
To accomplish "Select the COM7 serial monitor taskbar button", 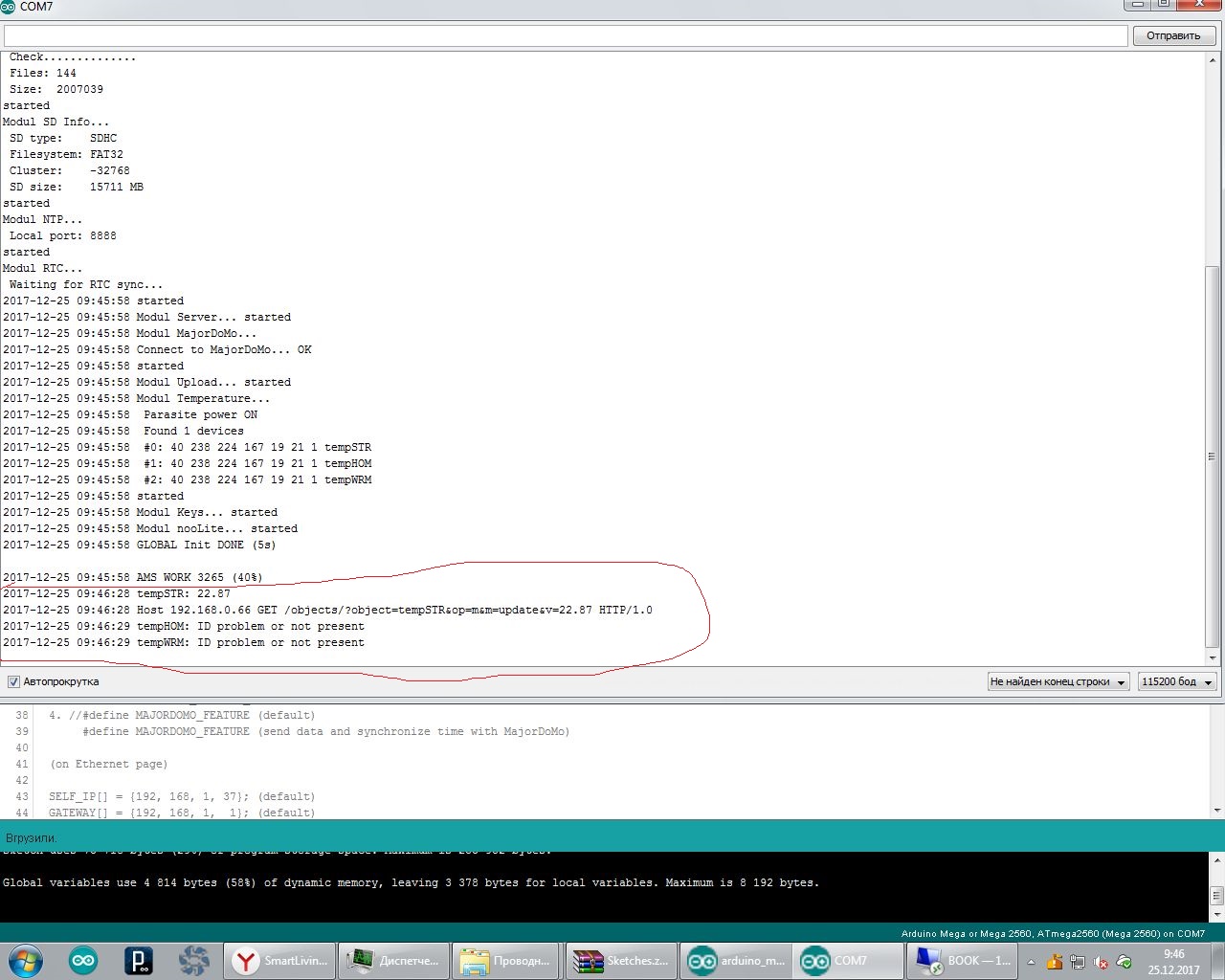I will [848, 960].
